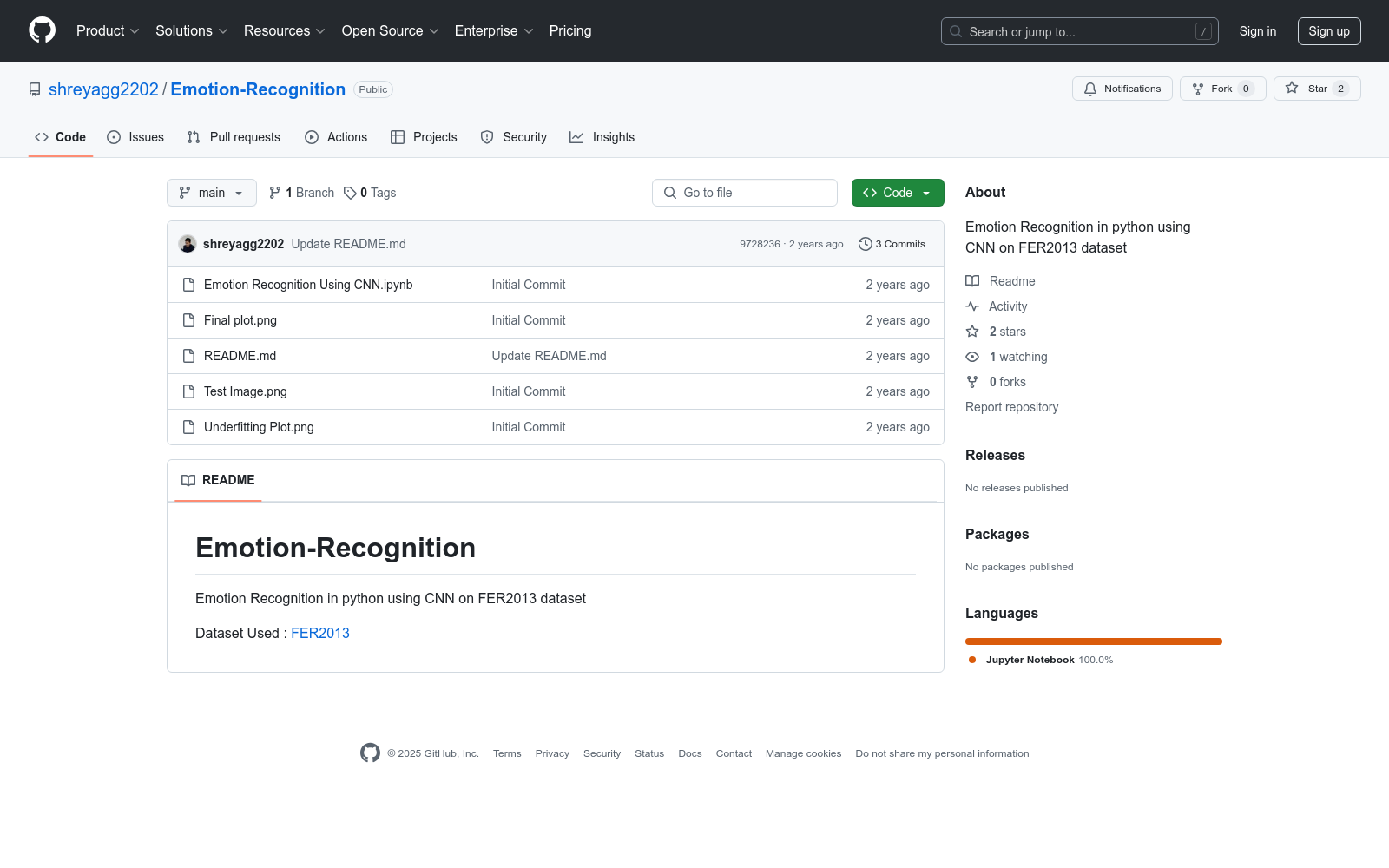
Task: Click the book icon next to Readme
Action: (972, 281)
